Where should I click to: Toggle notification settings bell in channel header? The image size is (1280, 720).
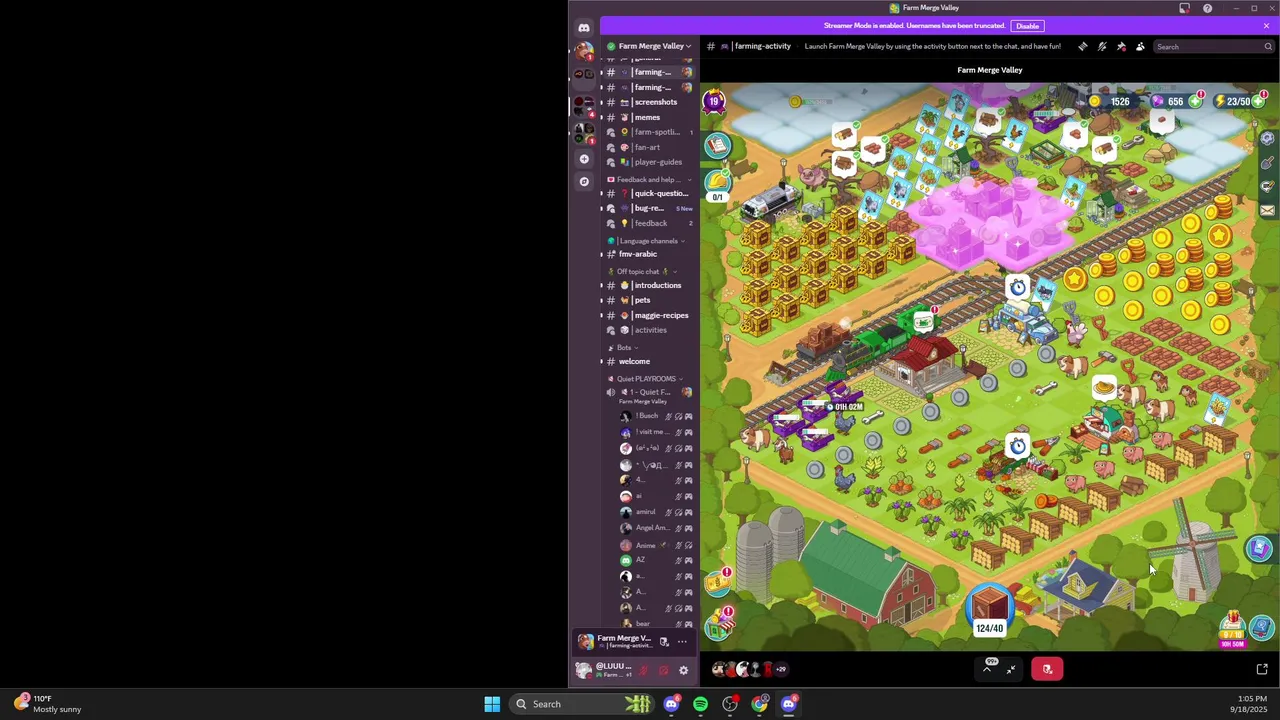1102,46
